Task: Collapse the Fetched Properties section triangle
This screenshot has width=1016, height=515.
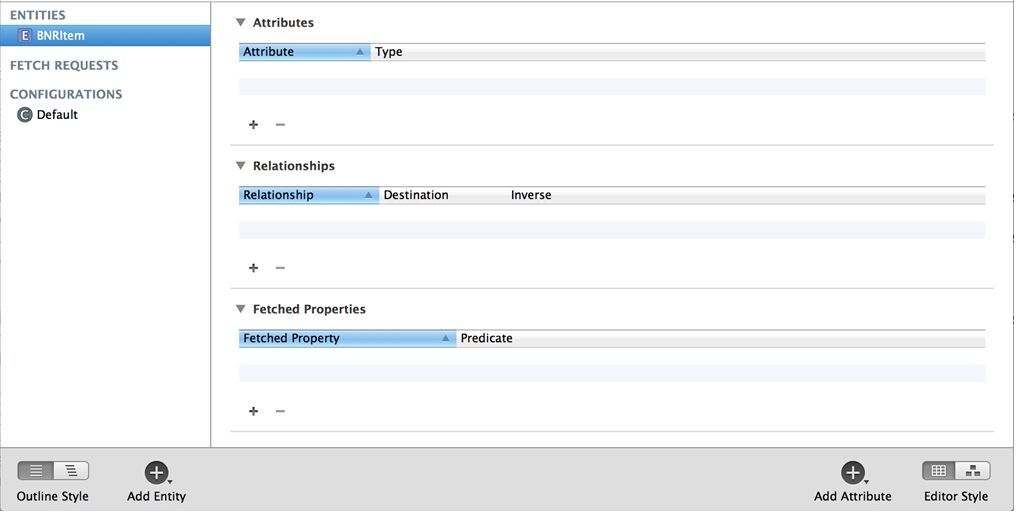Action: [240, 309]
